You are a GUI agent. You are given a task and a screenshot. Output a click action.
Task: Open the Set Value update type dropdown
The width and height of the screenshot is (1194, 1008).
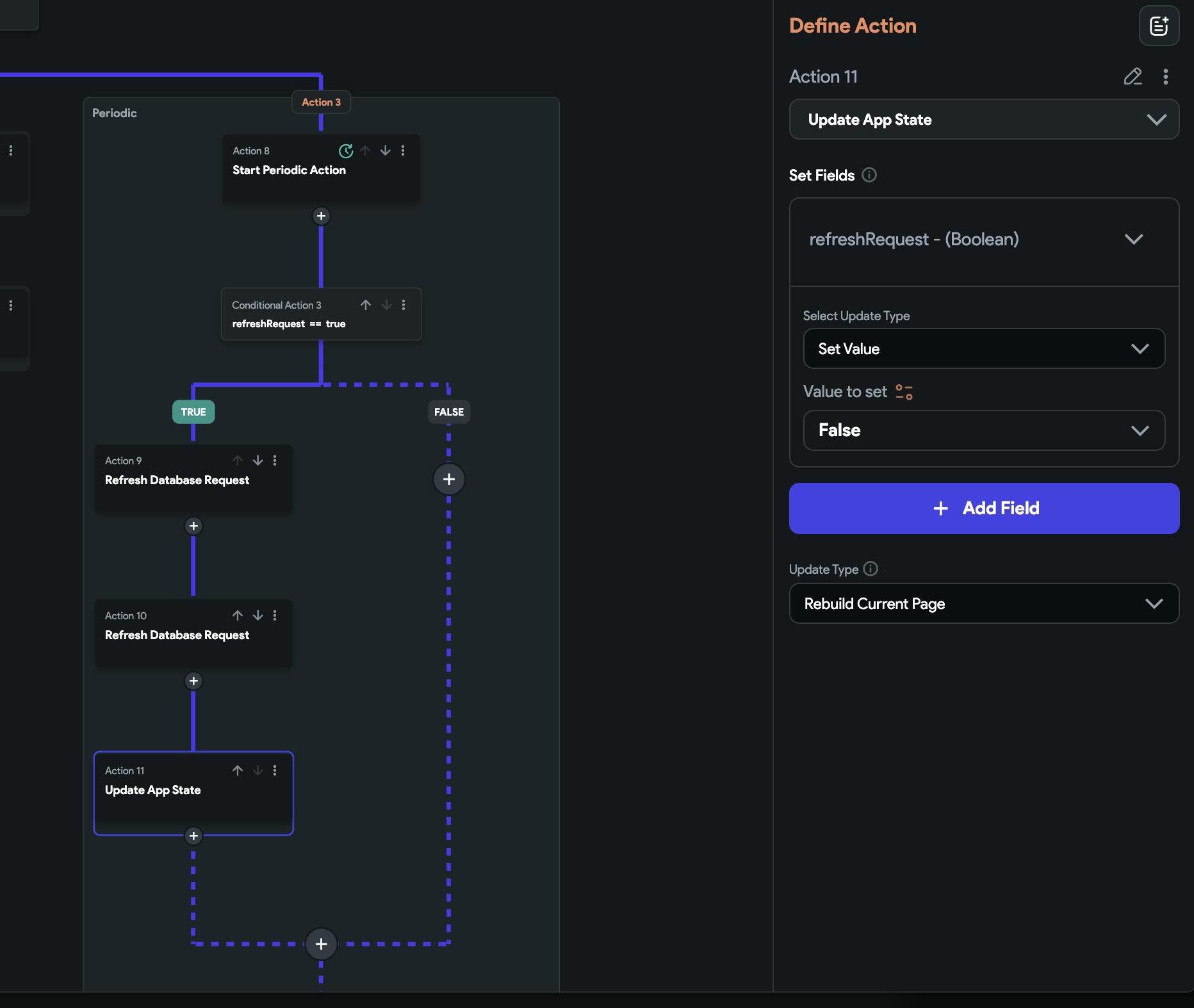point(983,349)
